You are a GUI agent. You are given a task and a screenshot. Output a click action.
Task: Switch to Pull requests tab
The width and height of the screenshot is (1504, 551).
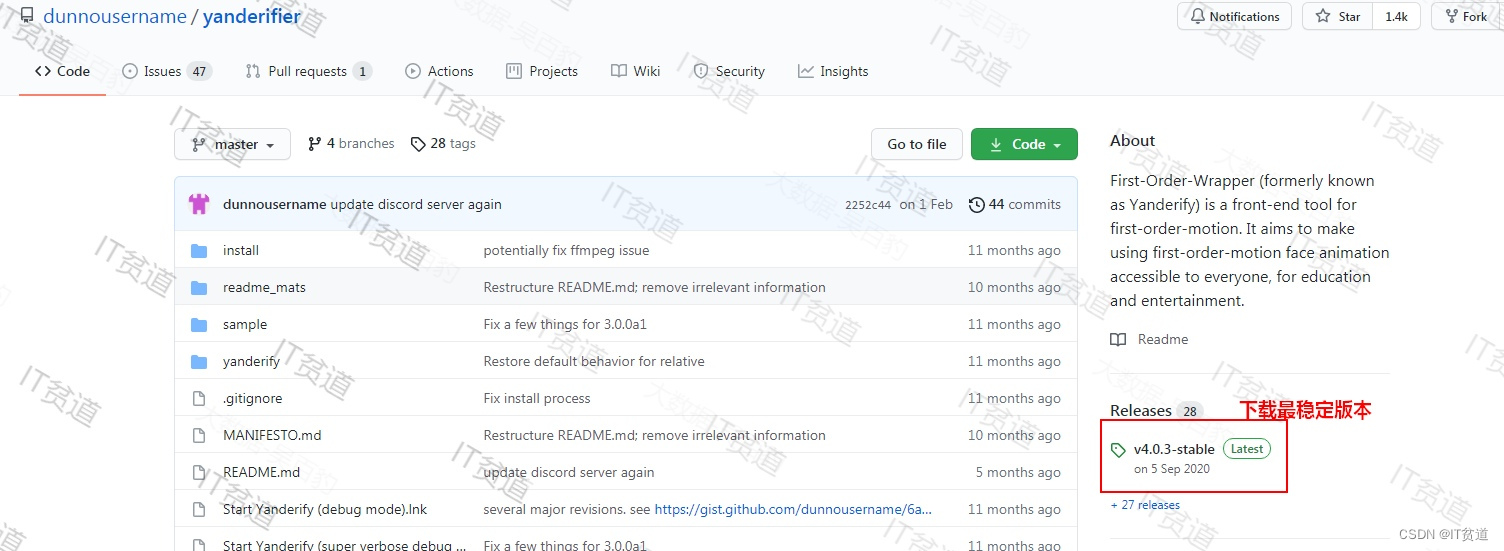308,71
